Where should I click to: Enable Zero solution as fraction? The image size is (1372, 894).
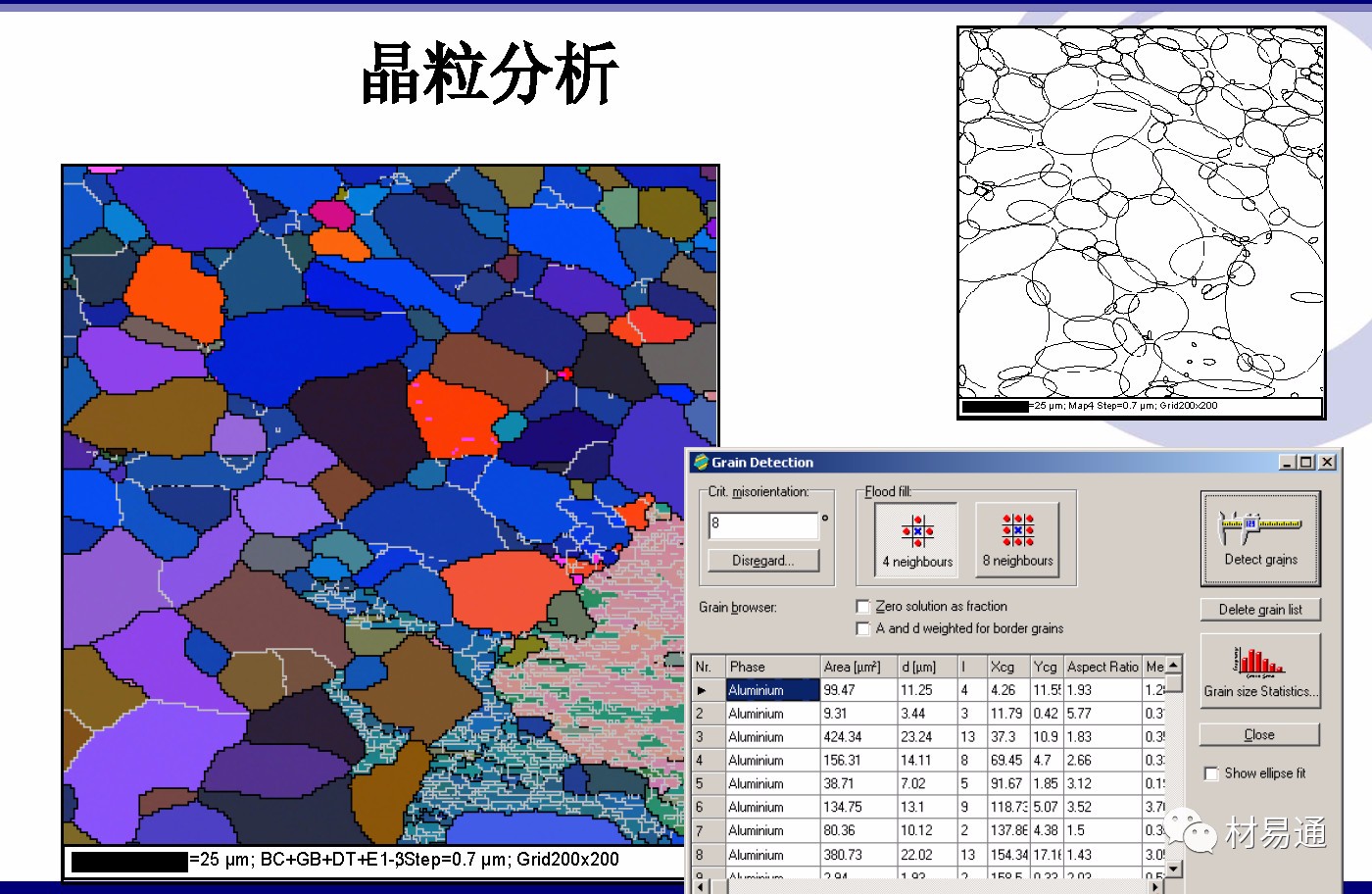click(863, 607)
